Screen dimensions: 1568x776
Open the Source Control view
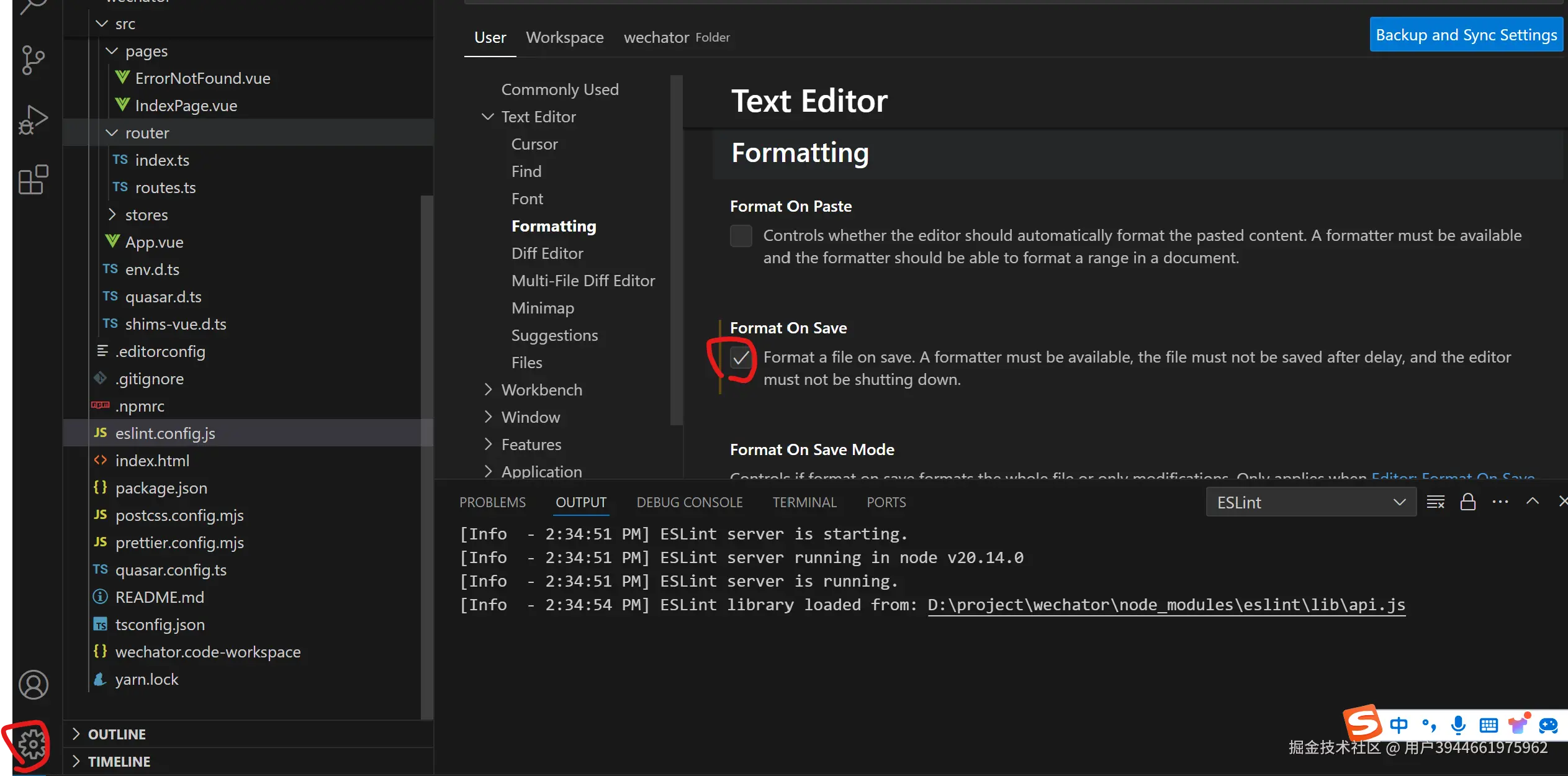[x=33, y=60]
